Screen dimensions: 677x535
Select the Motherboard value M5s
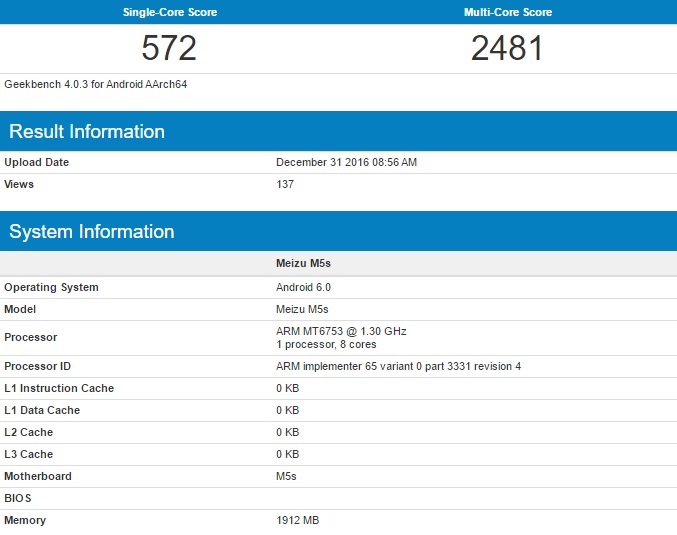tap(286, 477)
